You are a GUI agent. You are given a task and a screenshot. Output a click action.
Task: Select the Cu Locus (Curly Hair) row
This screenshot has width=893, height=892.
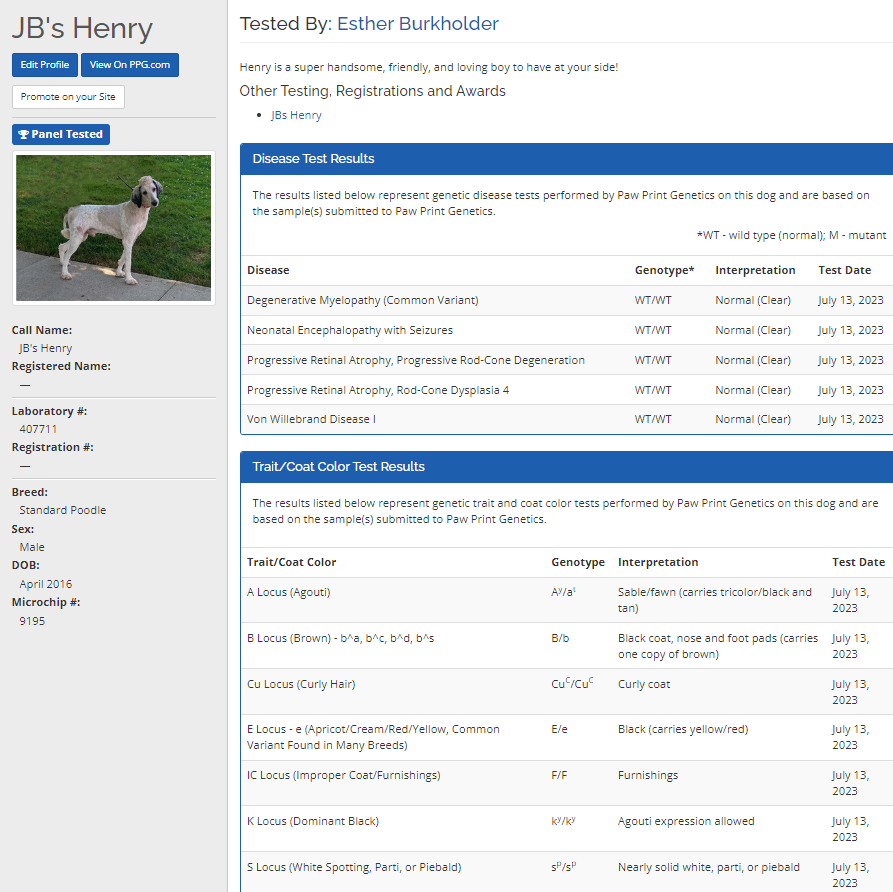click(301, 684)
